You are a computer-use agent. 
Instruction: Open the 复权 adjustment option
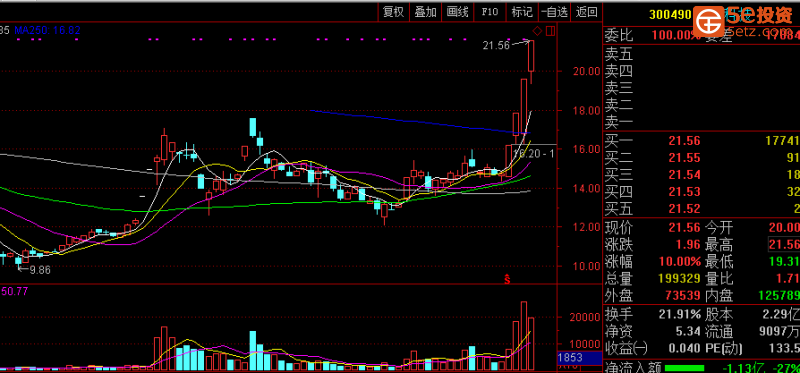coord(393,12)
